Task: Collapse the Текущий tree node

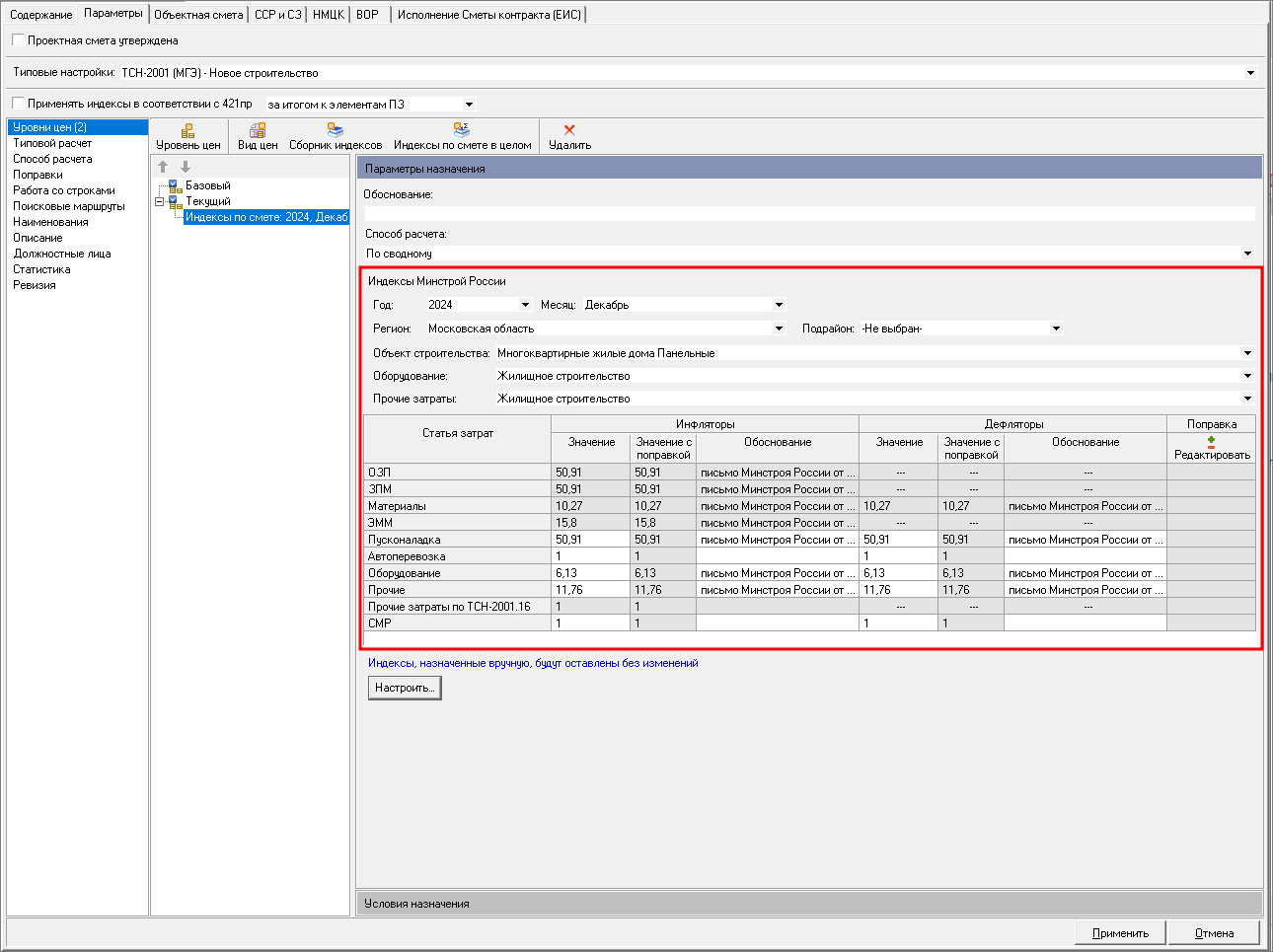Action: 159,201
